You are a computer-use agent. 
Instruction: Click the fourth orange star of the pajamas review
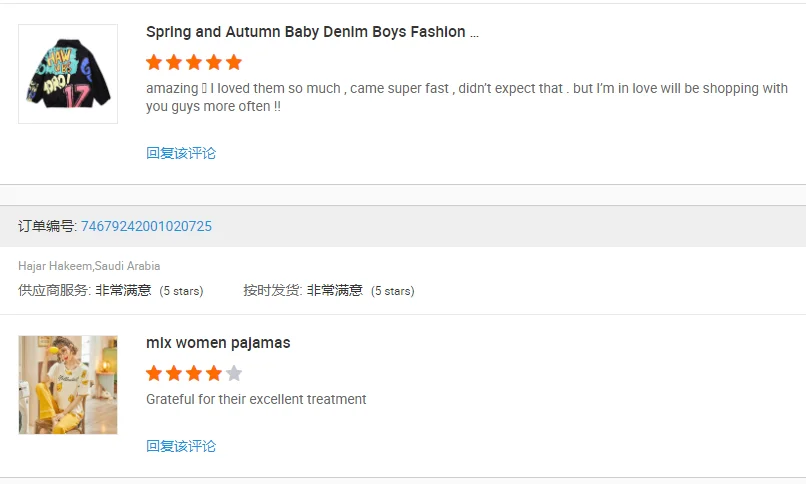pyautogui.click(x=214, y=373)
